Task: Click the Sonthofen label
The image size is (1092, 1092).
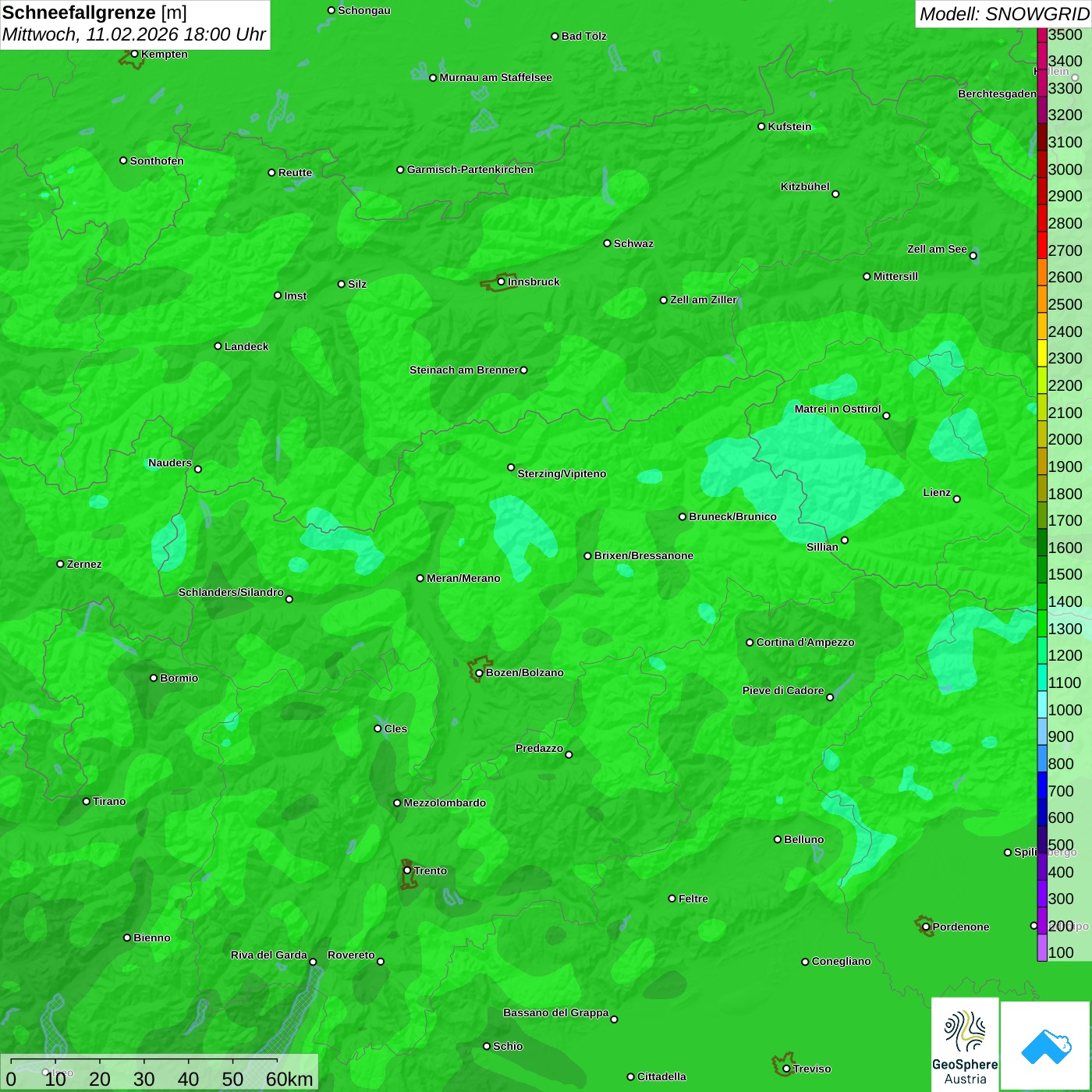Action: pos(157,161)
